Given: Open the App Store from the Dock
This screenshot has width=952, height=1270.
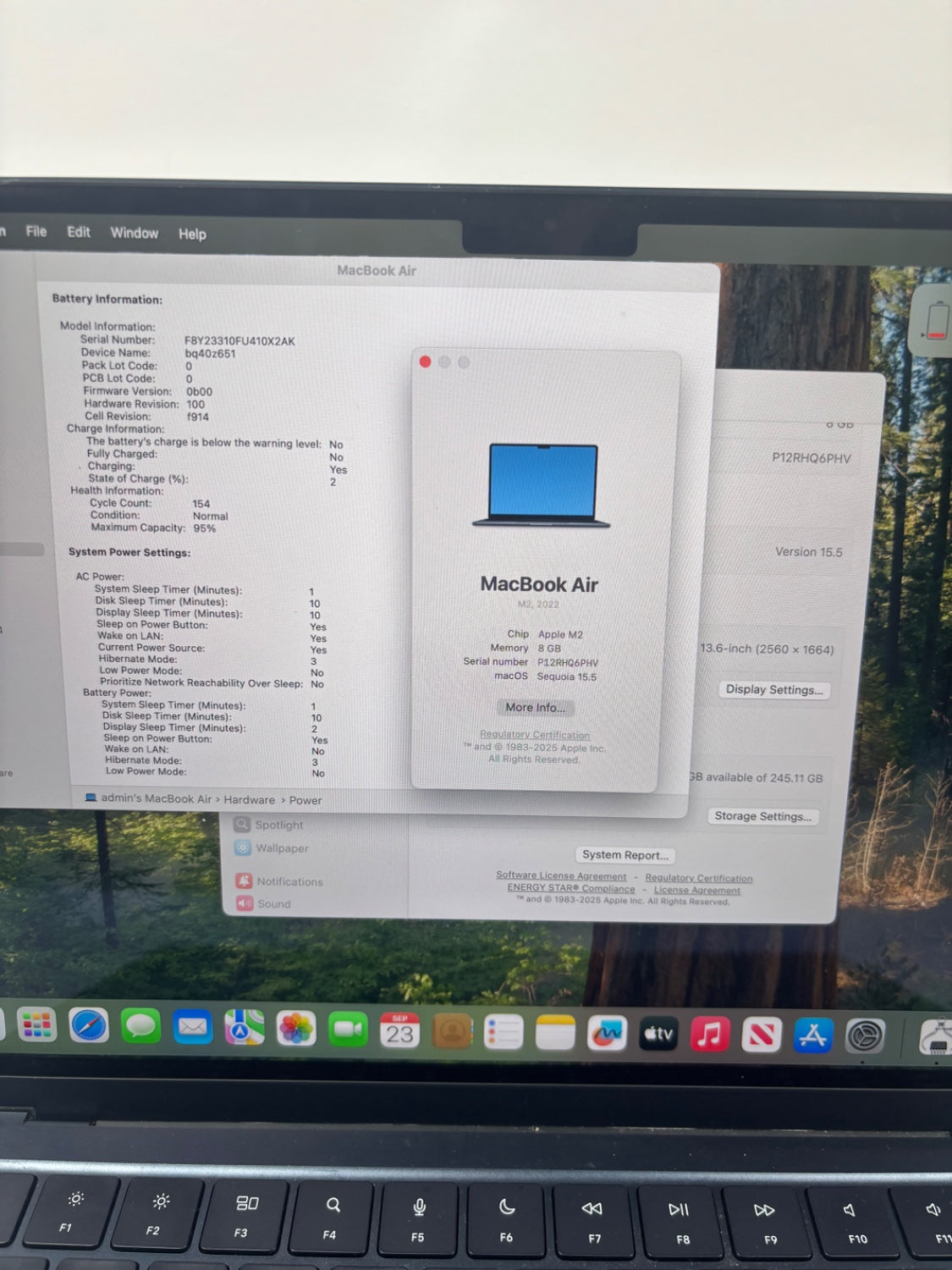Looking at the screenshot, I should (813, 1034).
